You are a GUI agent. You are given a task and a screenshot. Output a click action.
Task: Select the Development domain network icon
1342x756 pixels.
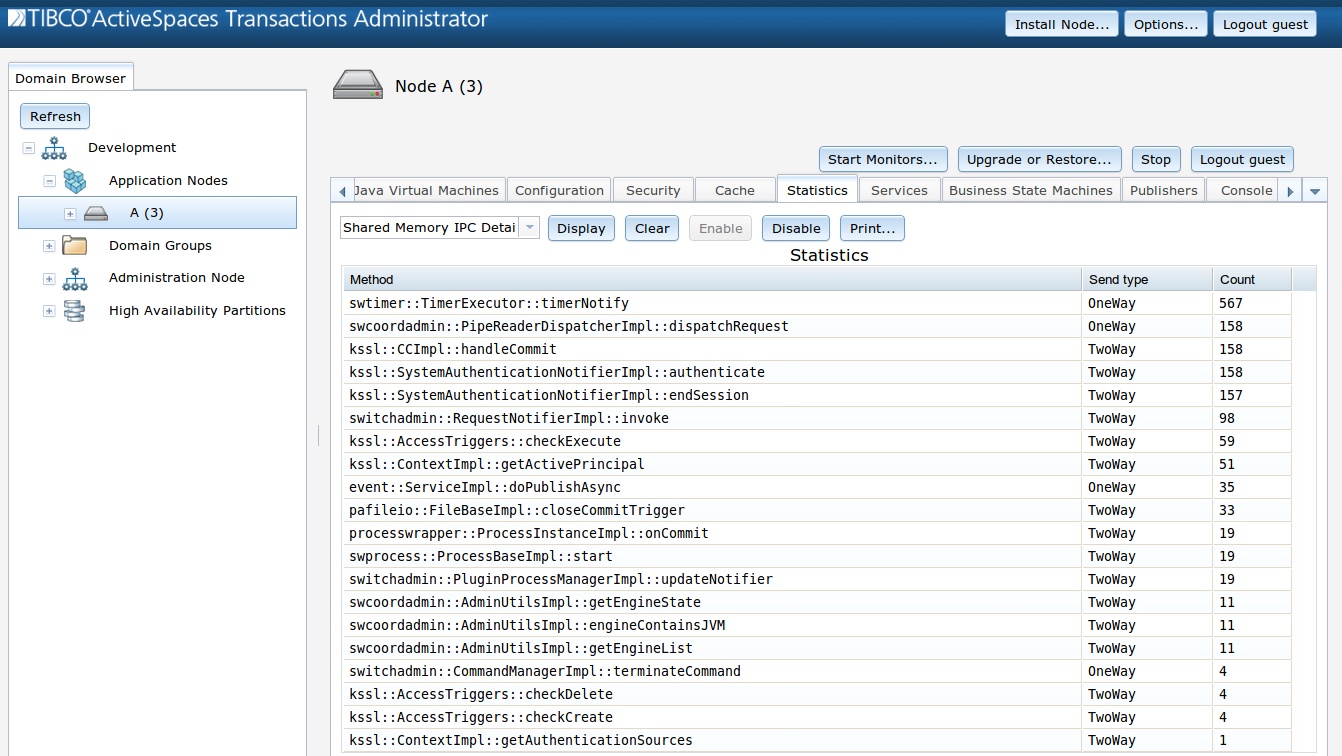pos(54,147)
